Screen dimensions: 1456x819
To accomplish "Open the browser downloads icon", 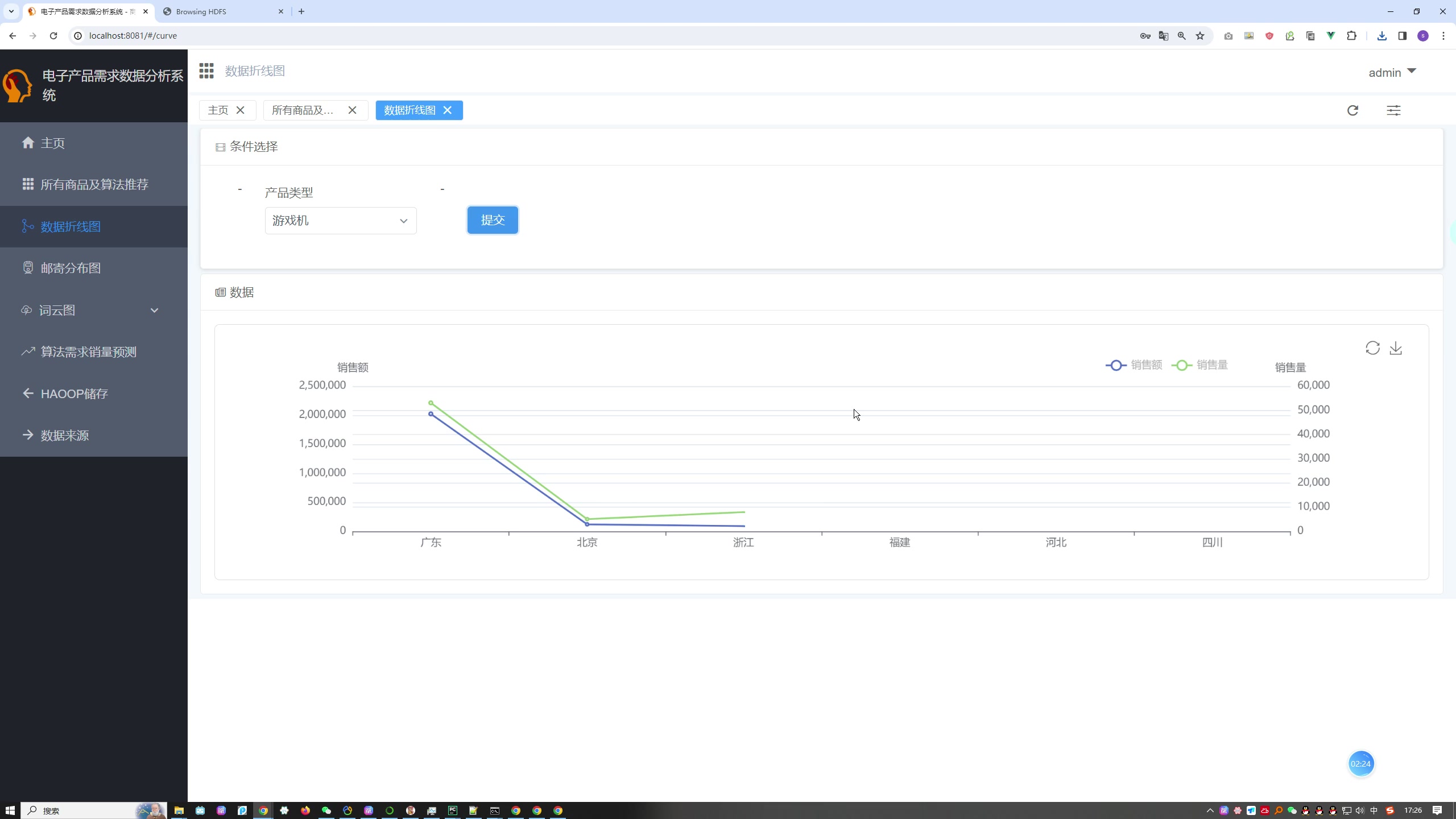I will tap(1381, 36).
